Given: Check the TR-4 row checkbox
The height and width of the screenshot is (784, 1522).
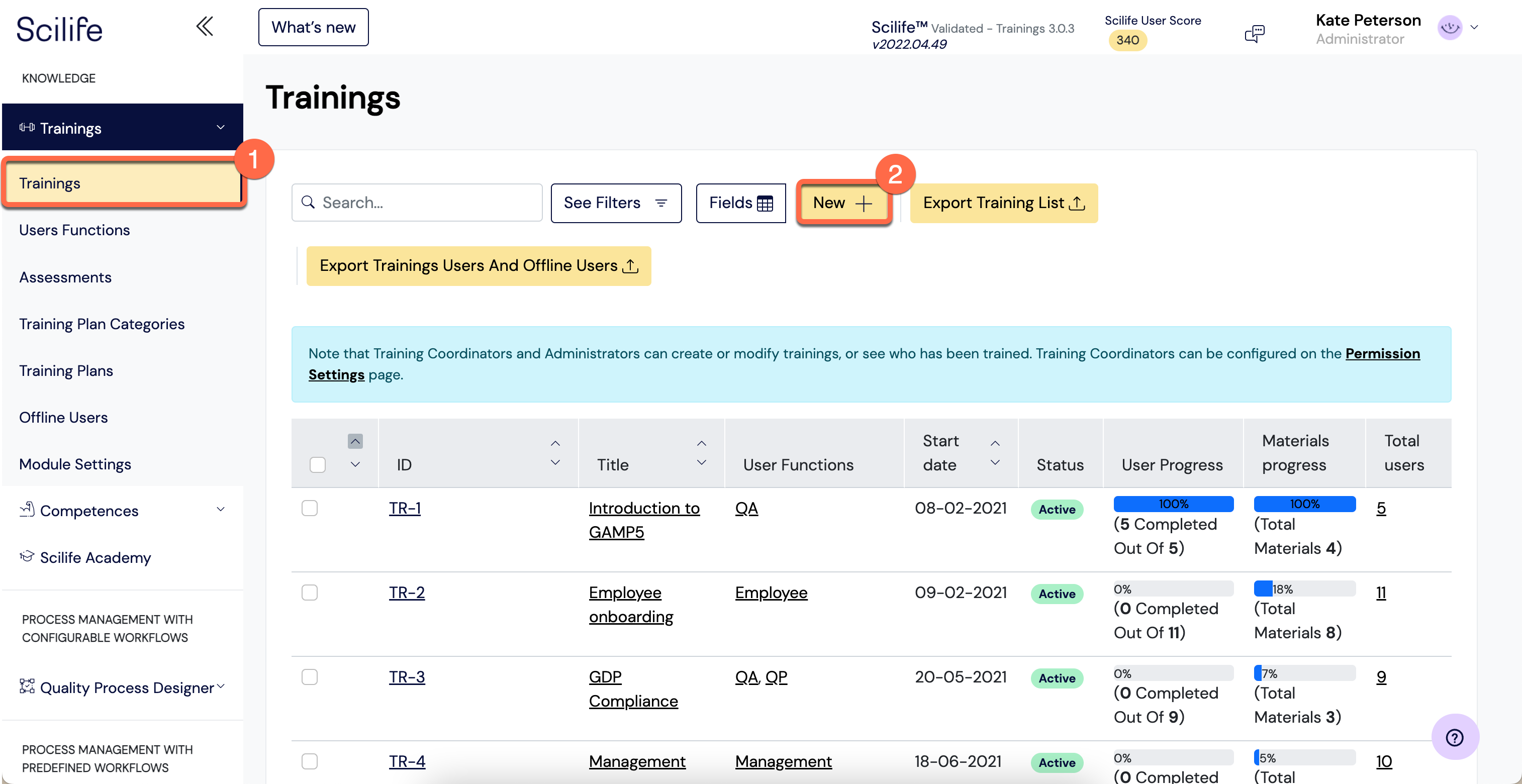Looking at the screenshot, I should point(310,761).
